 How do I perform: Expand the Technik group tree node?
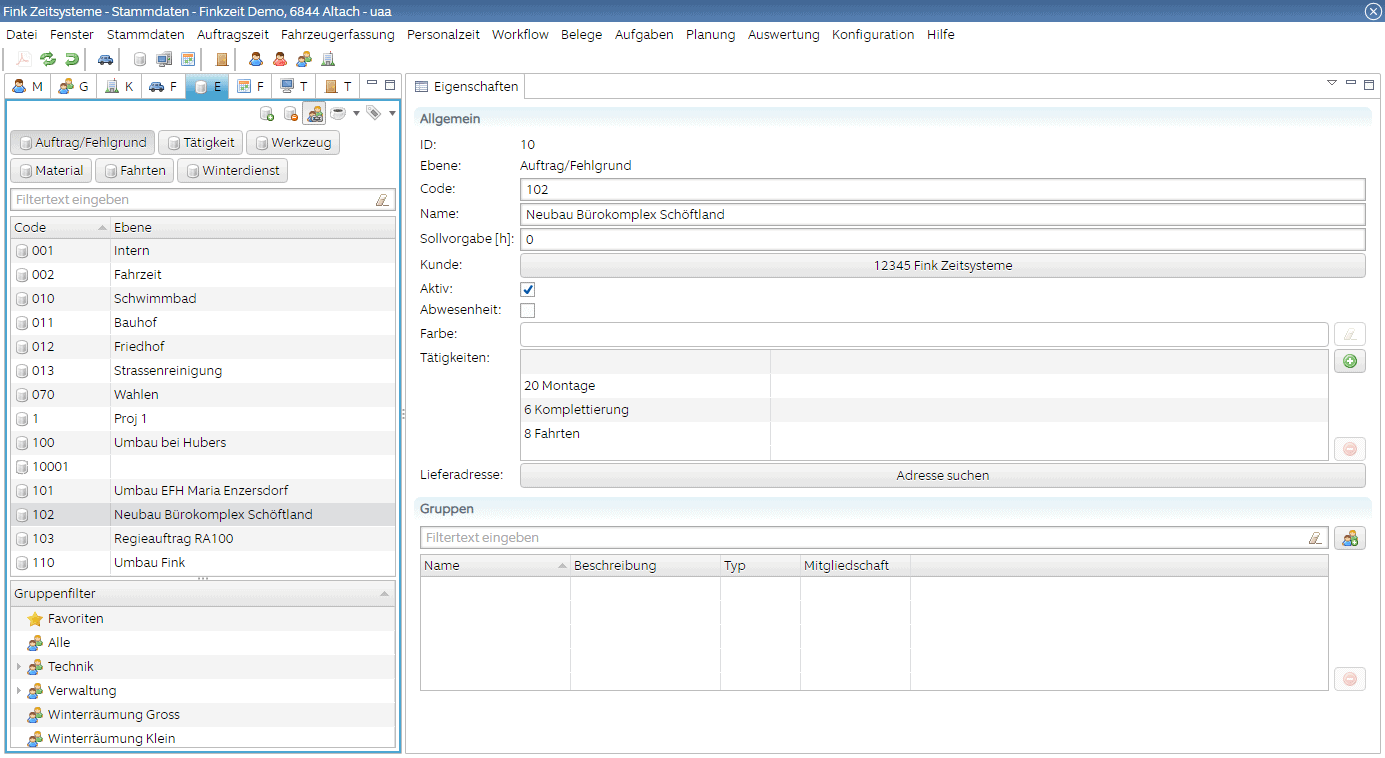coord(19,667)
